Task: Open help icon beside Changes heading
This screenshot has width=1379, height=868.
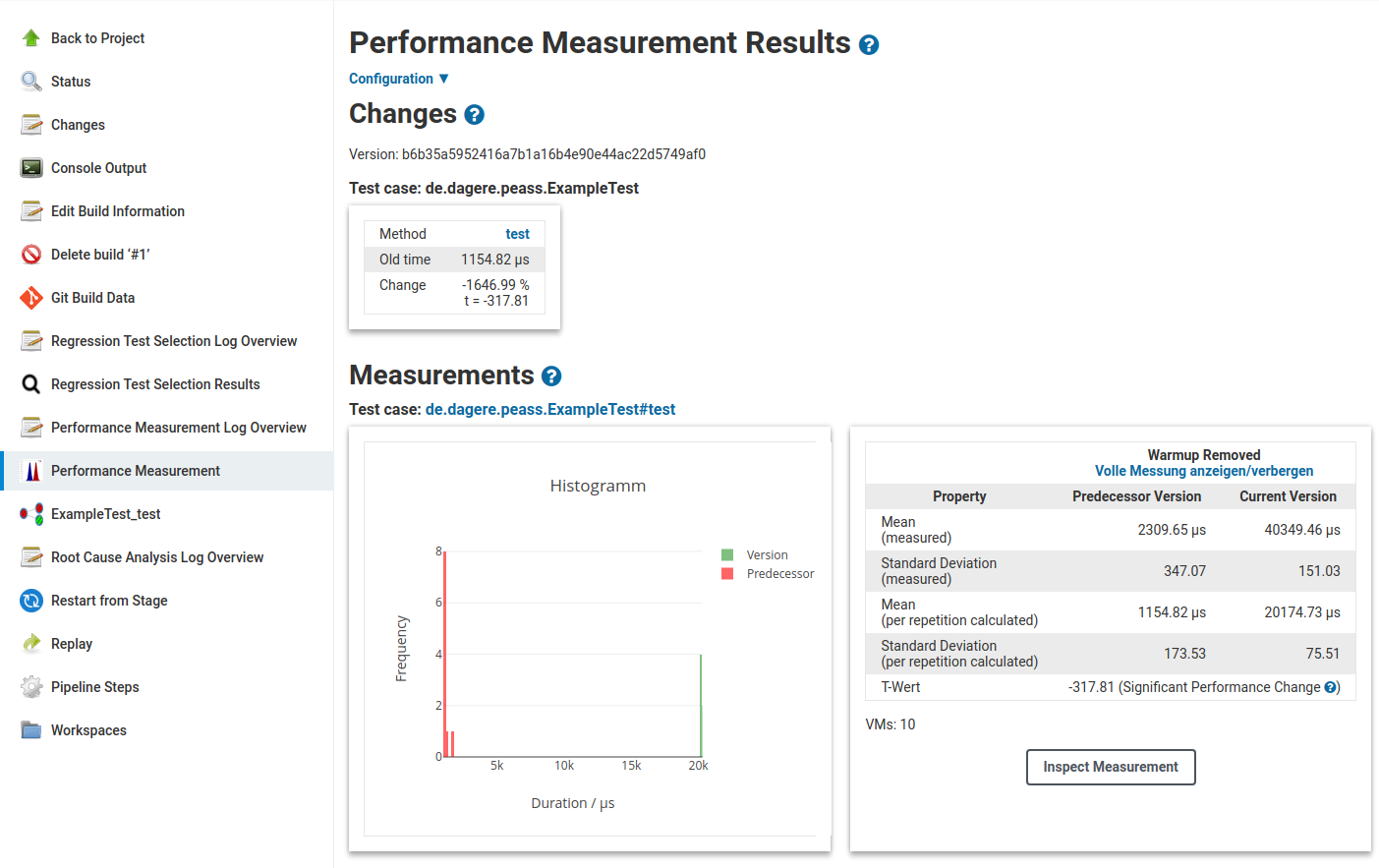Action: pos(474,115)
